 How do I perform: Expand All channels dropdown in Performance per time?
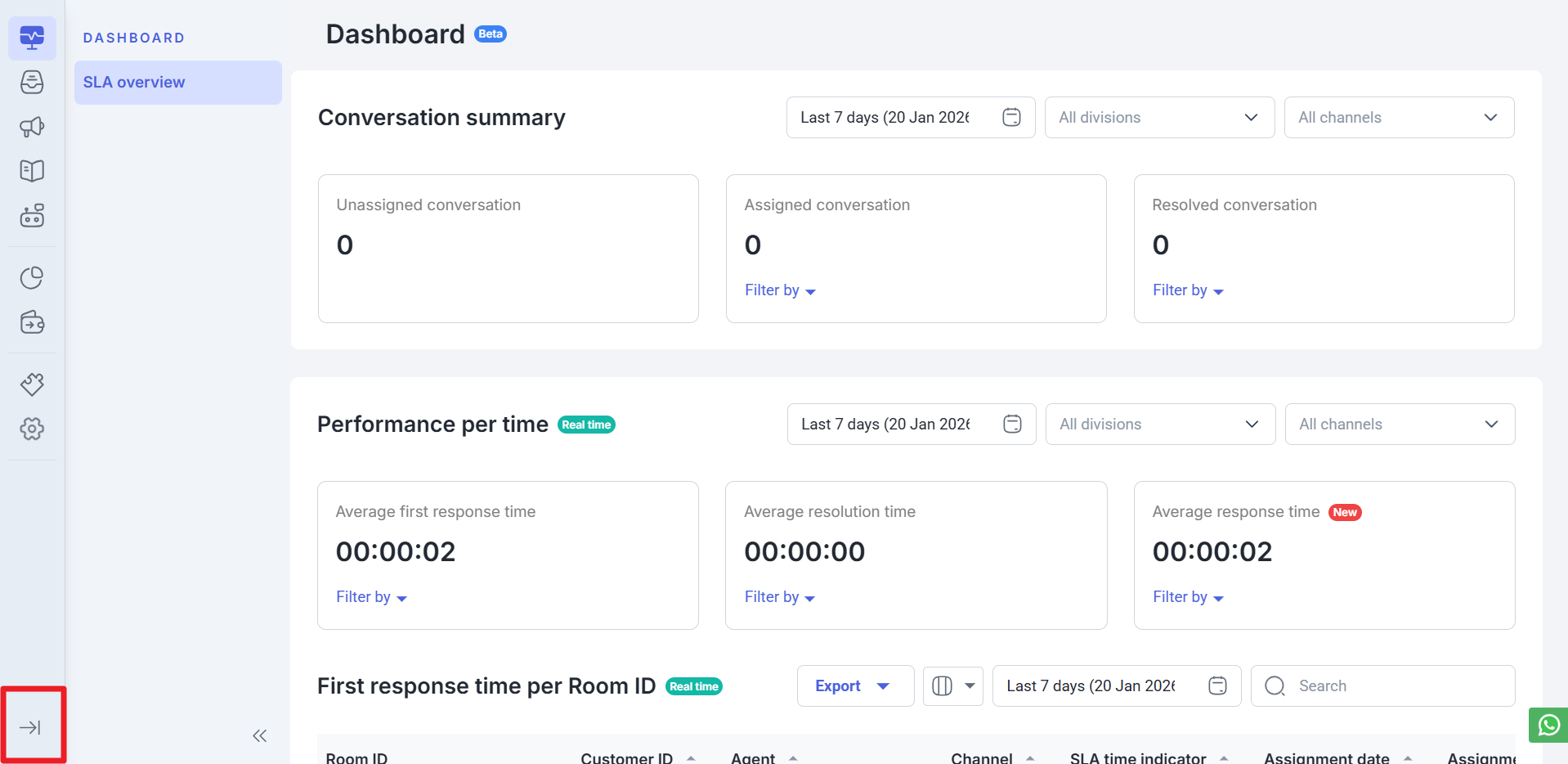coord(1399,425)
